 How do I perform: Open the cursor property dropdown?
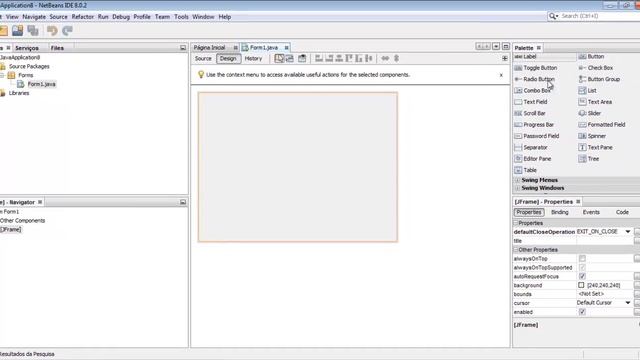tap(628, 303)
